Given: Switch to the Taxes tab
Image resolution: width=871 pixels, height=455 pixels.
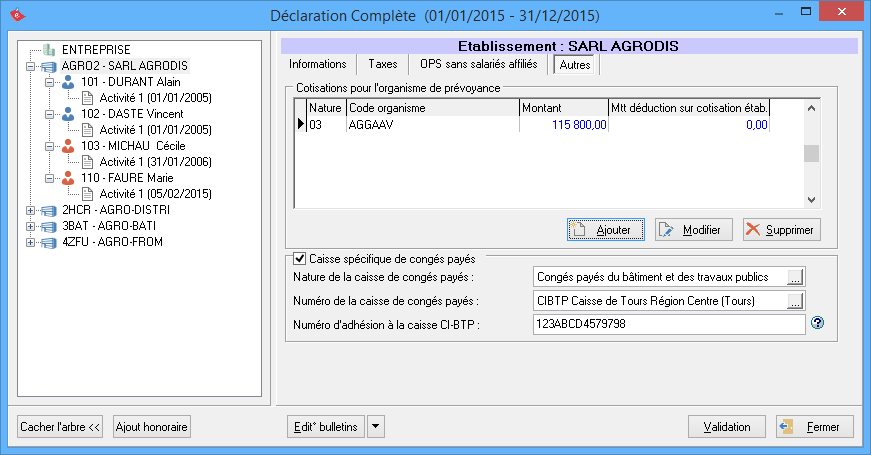Looking at the screenshot, I should tap(382, 64).
